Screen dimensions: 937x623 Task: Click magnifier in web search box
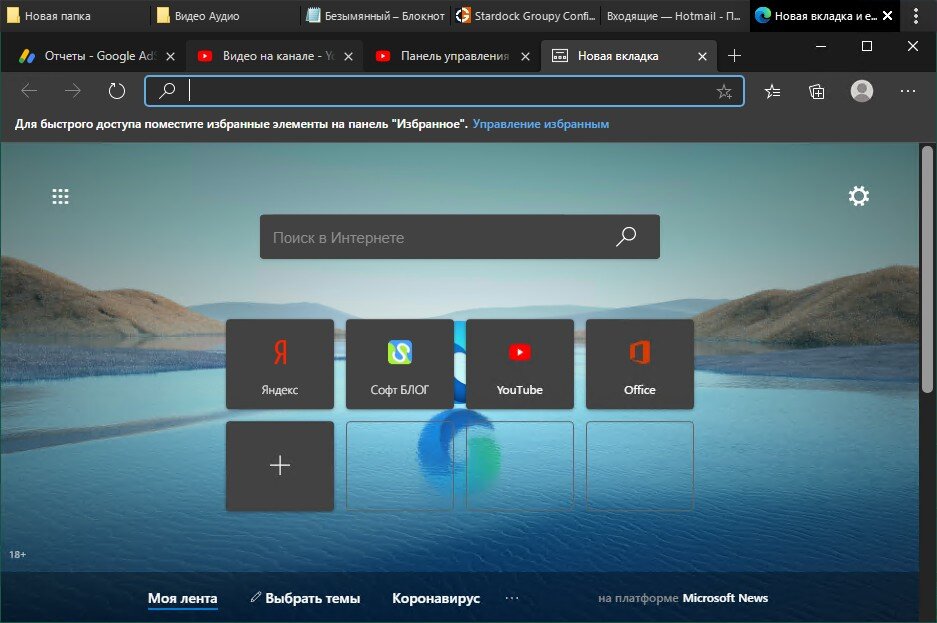626,237
